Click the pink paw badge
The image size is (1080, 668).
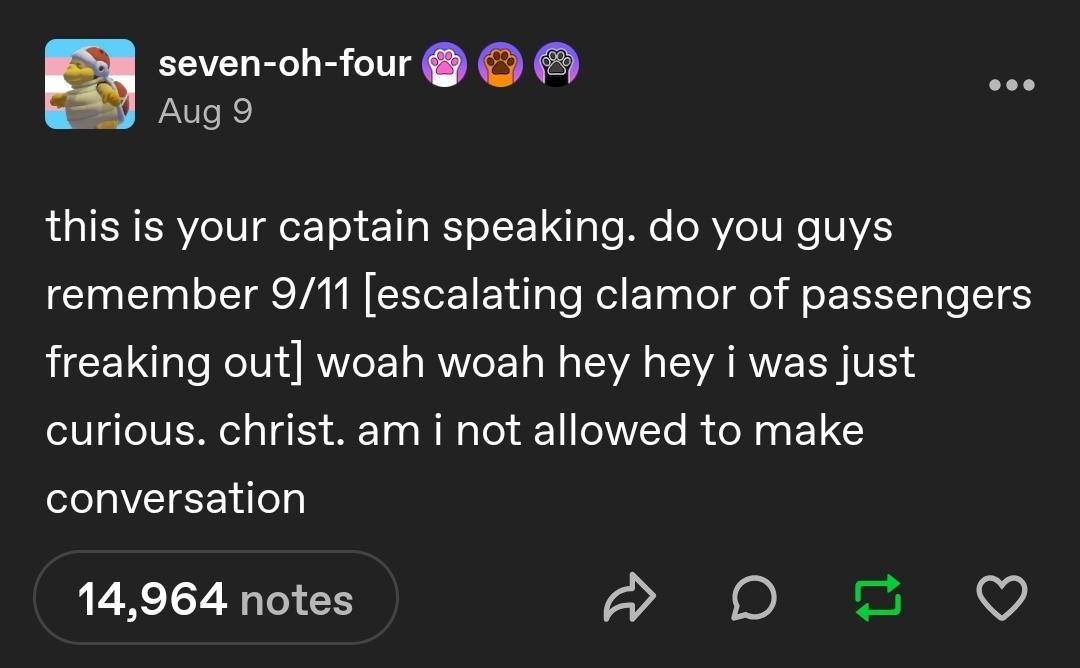click(445, 65)
